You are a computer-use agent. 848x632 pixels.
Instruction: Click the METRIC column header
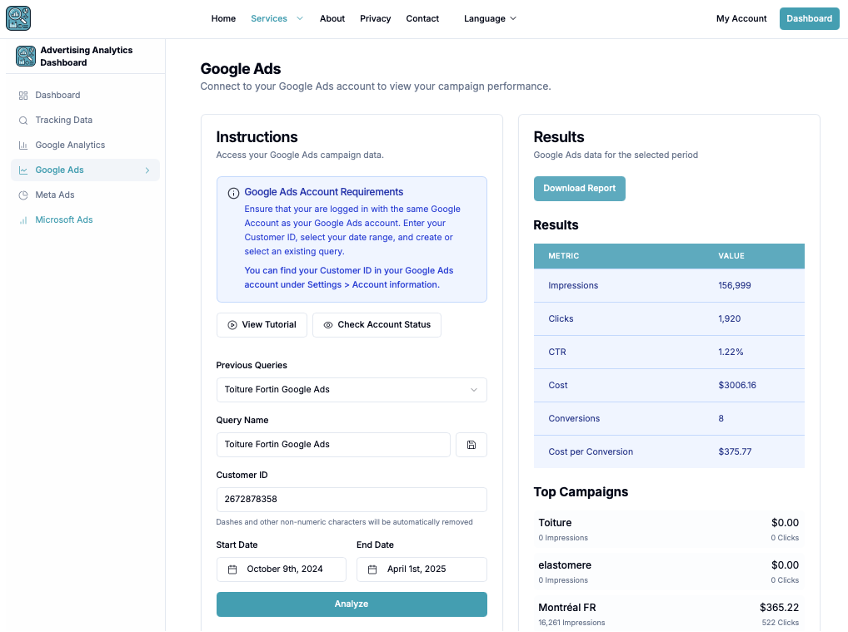[564, 256]
